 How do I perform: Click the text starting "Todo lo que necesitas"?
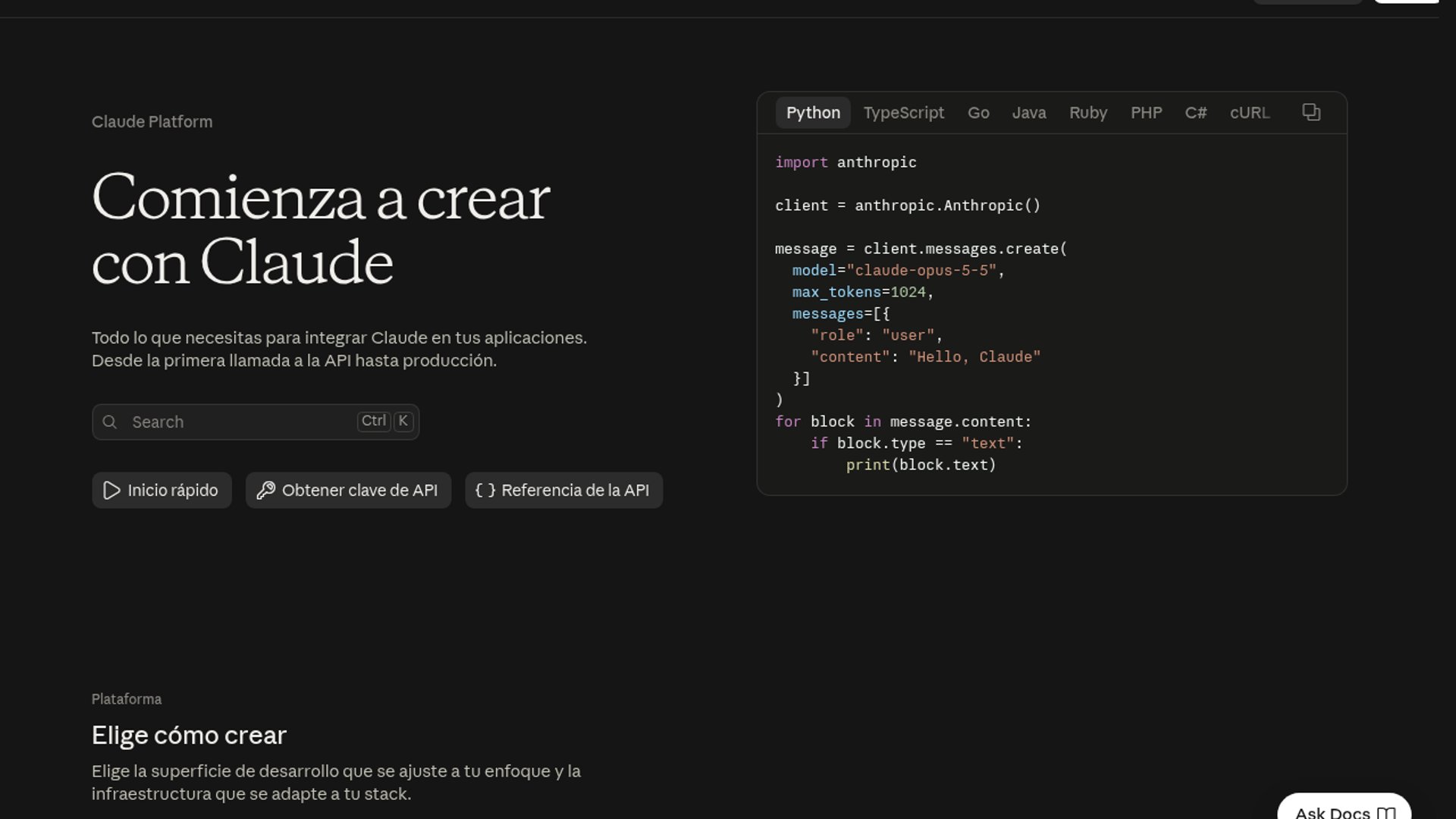click(x=339, y=350)
